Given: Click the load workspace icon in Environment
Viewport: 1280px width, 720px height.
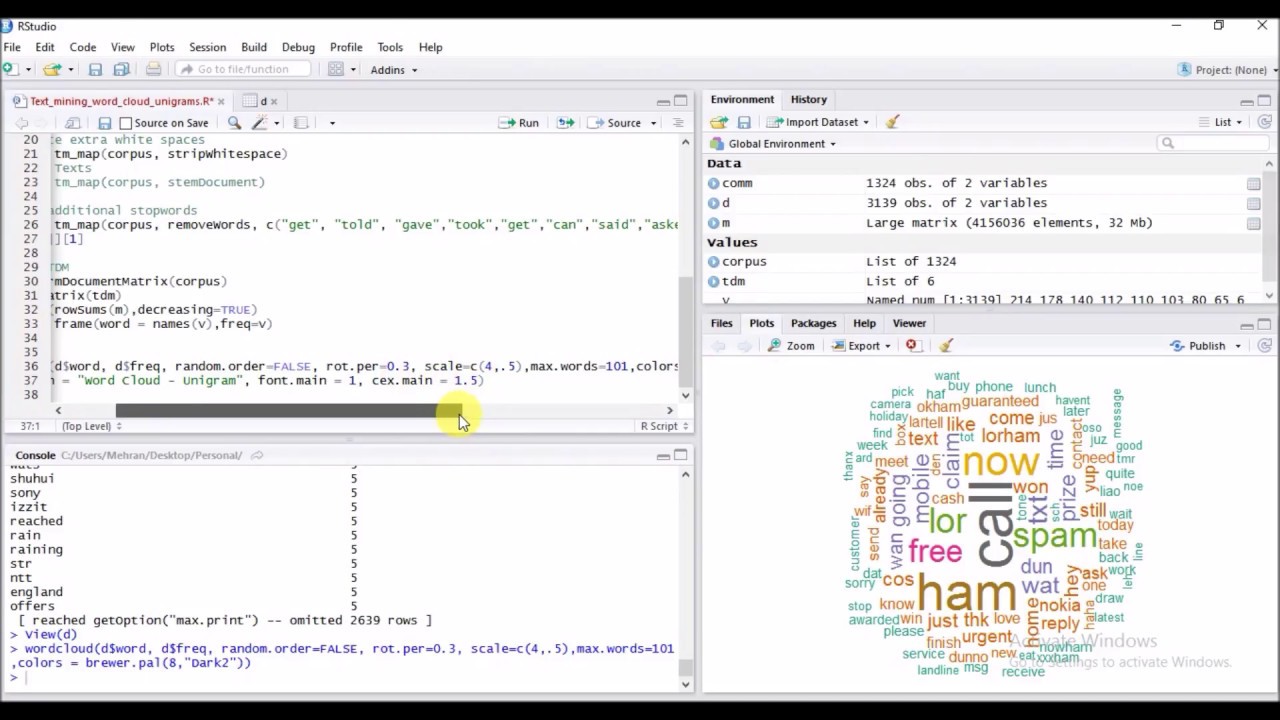Looking at the screenshot, I should tap(718, 122).
